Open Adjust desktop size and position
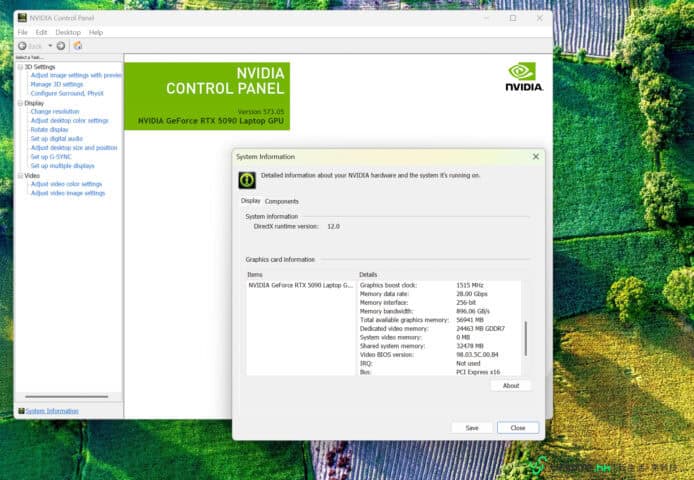This screenshot has width=694, height=480. click(74, 147)
